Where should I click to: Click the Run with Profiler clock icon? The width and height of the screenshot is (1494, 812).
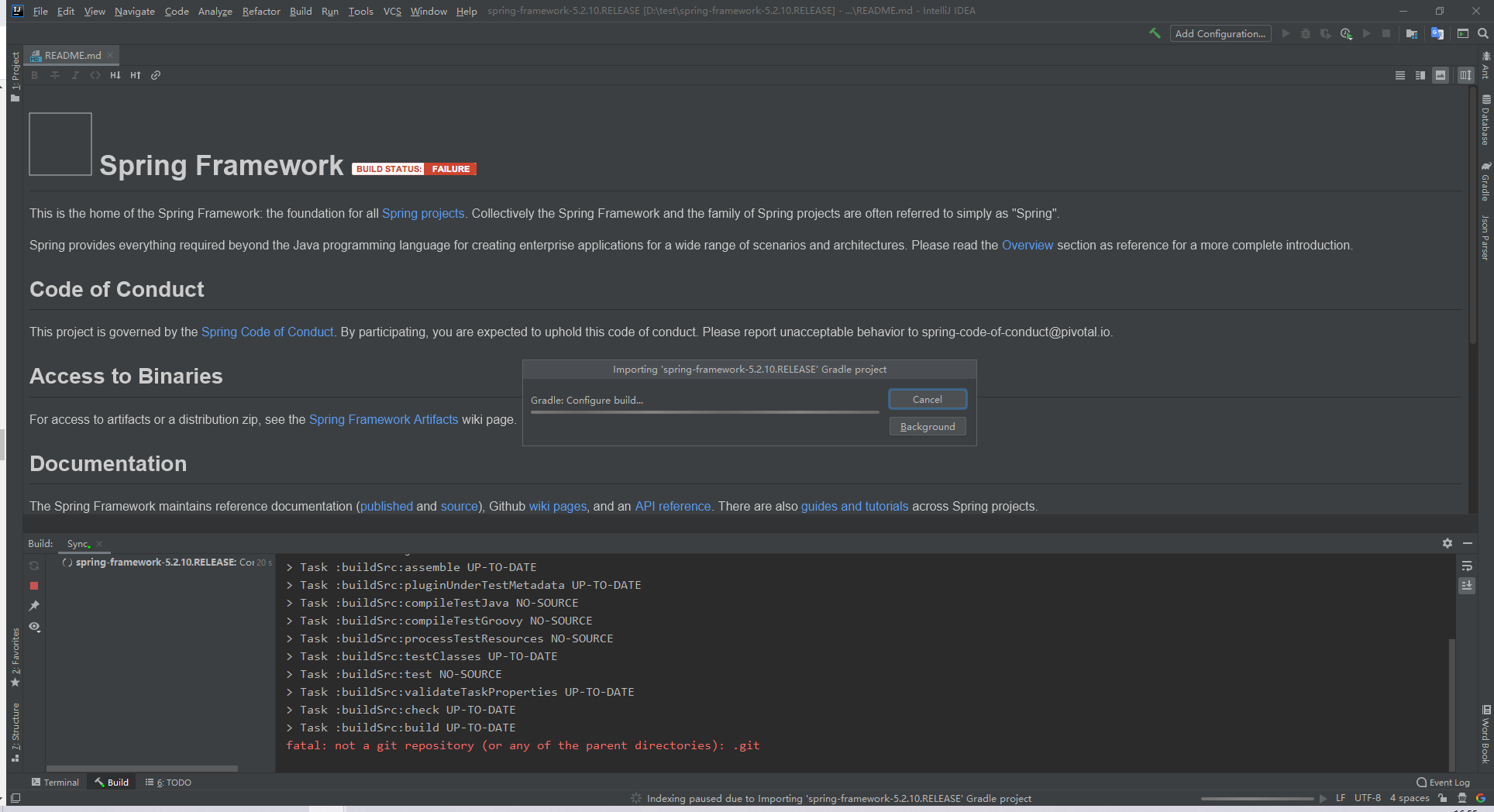1346,33
